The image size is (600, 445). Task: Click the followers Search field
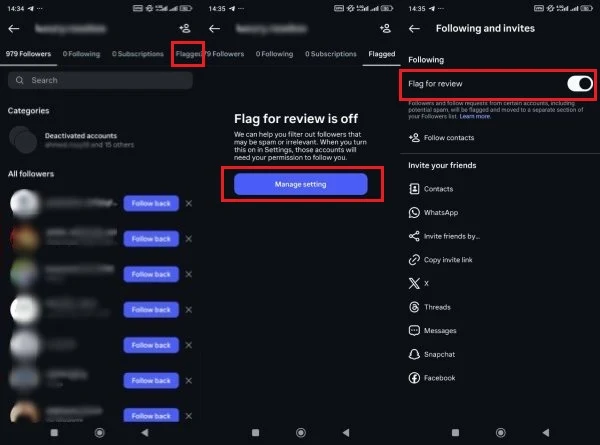100,80
